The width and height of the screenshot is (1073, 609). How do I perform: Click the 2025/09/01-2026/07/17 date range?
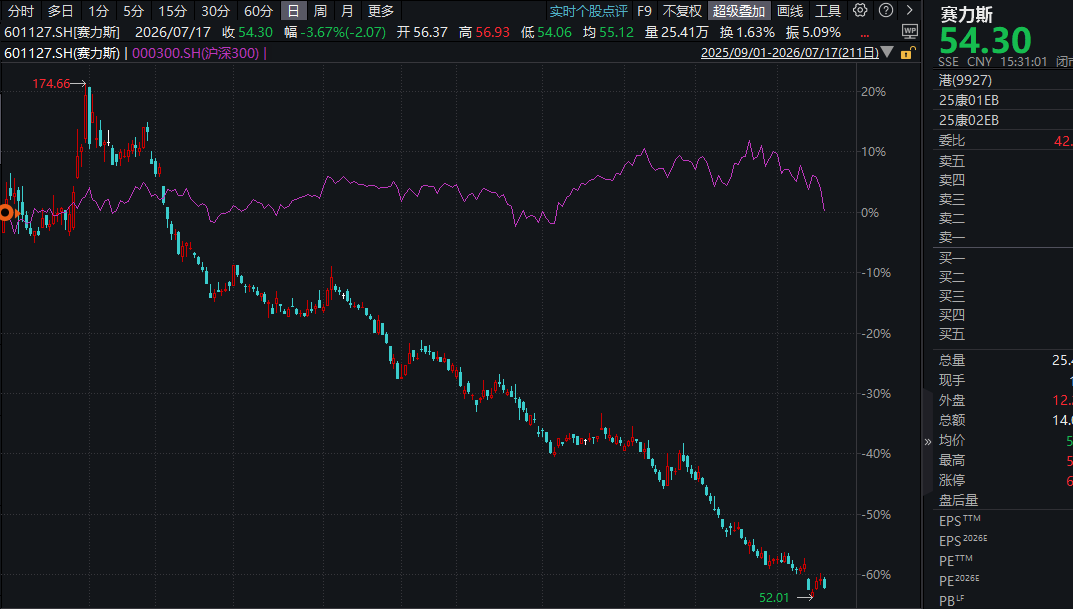coord(790,53)
